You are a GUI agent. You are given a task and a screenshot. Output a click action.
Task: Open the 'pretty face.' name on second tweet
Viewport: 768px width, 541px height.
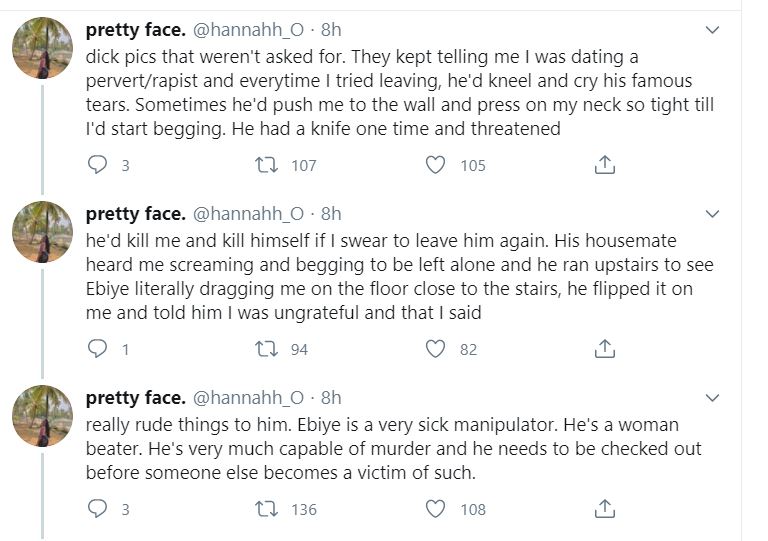point(136,214)
